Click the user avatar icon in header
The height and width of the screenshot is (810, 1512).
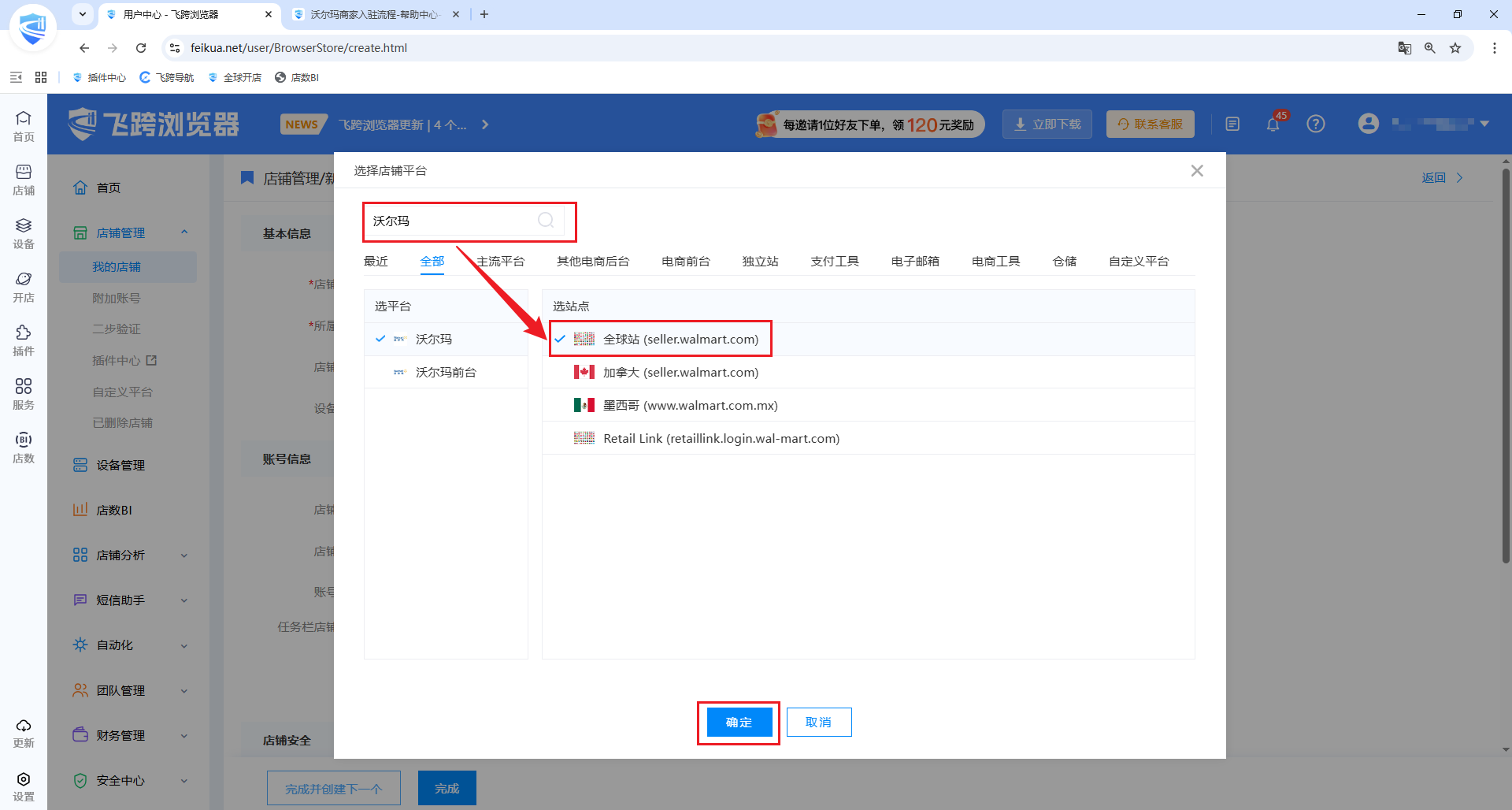(1369, 124)
